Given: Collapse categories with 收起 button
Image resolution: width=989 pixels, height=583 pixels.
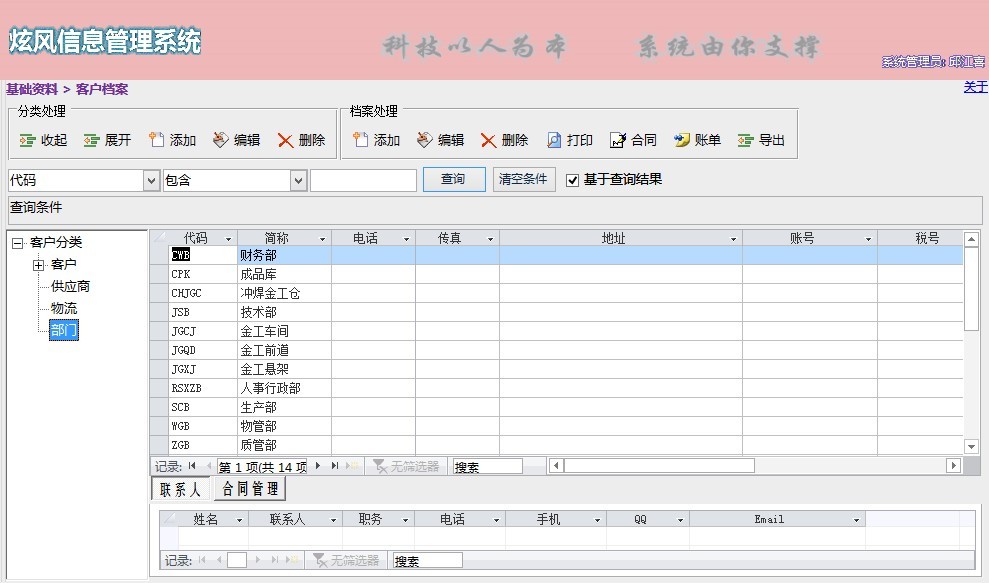Looking at the screenshot, I should tap(43, 140).
